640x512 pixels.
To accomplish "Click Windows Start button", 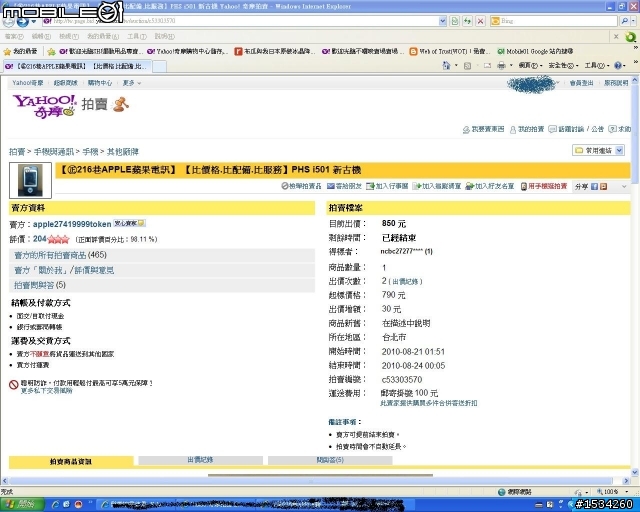I will pyautogui.click(x=21, y=505).
